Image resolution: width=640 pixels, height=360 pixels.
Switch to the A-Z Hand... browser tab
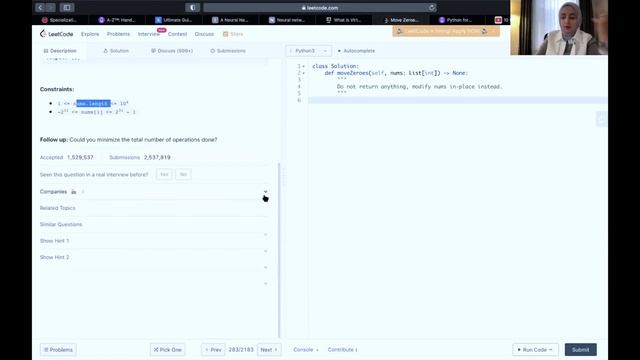117,20
